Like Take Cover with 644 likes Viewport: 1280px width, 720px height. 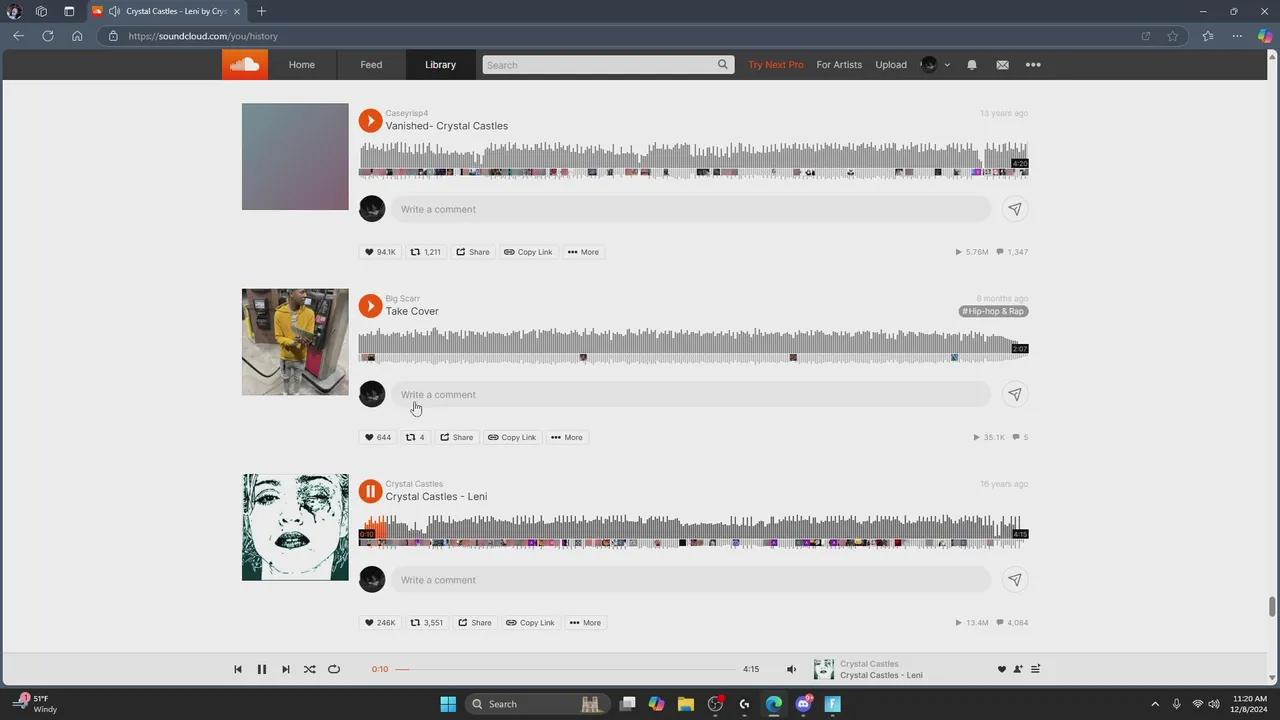378,437
